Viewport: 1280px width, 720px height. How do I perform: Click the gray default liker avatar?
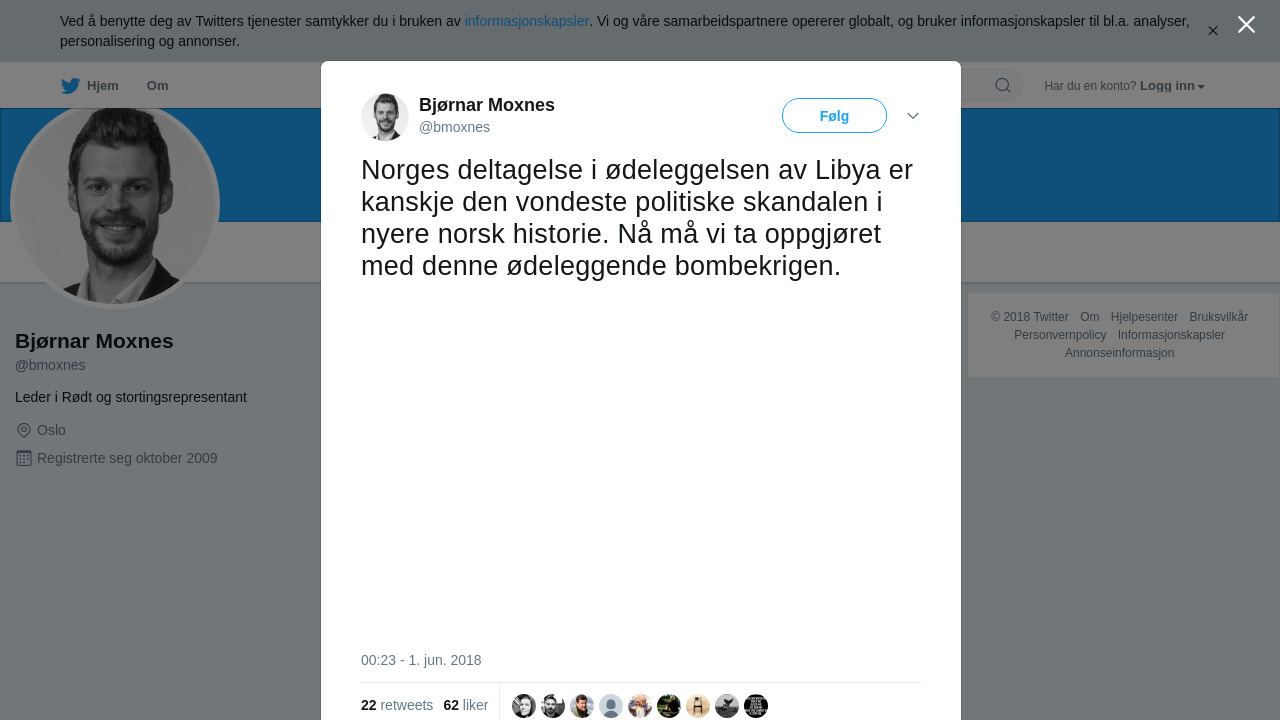coord(611,706)
